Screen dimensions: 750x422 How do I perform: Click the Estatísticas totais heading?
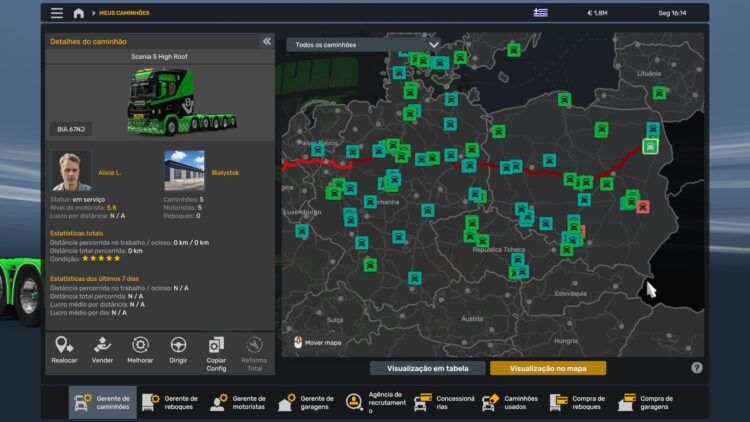77,233
